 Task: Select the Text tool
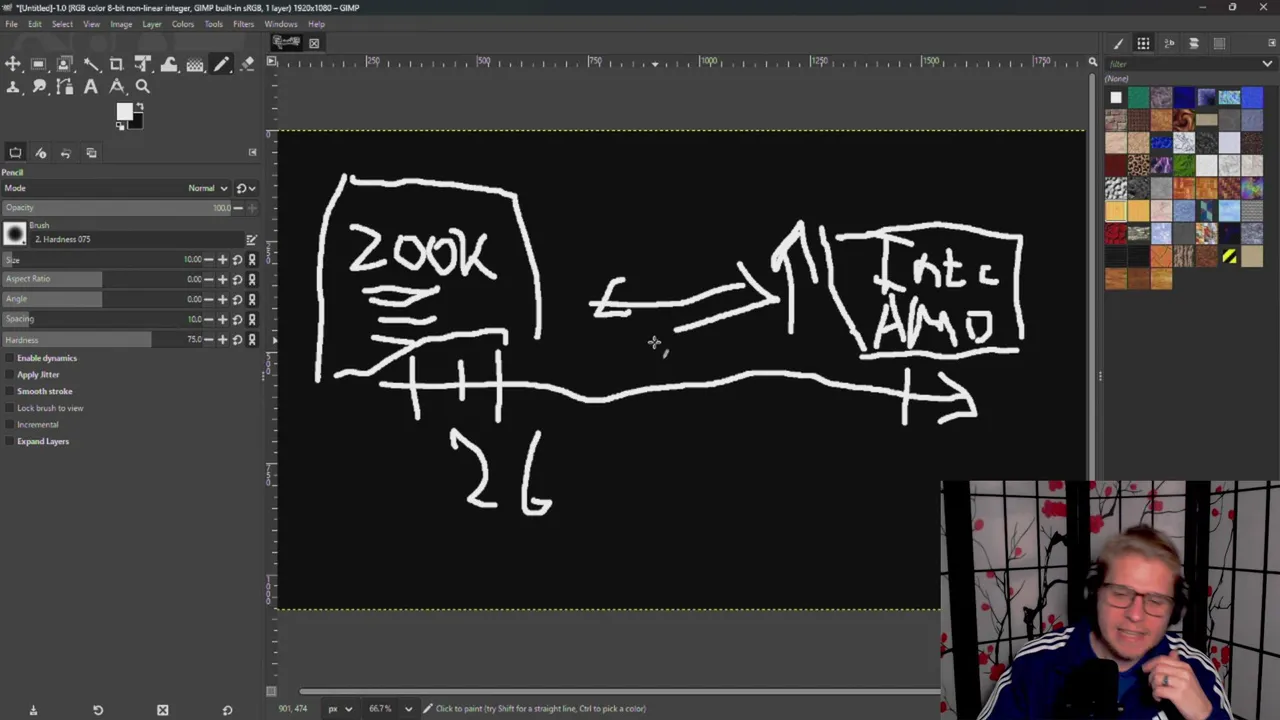tap(91, 87)
